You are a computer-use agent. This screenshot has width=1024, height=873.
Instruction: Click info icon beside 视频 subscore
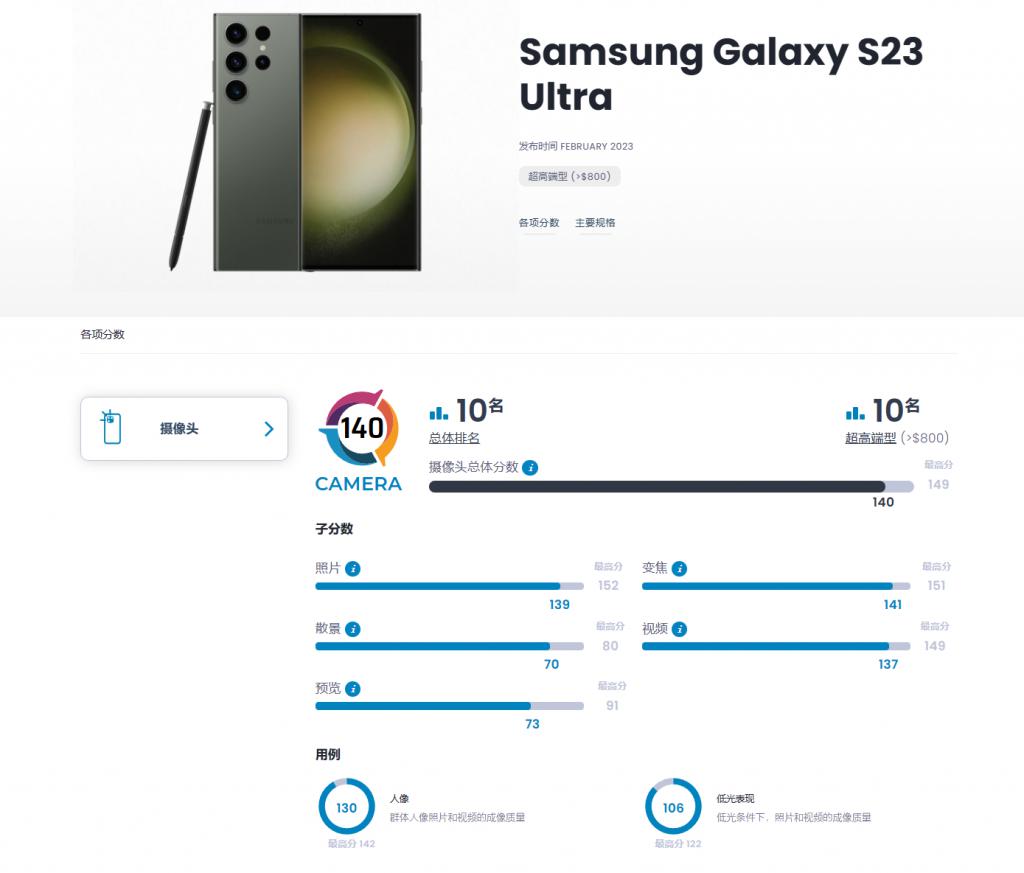click(679, 629)
